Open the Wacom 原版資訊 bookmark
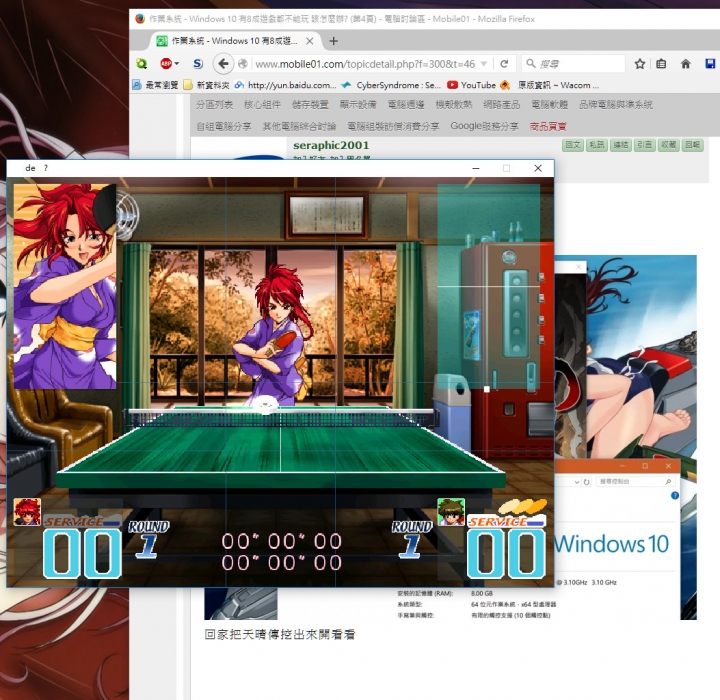720x700 pixels. tap(550, 85)
